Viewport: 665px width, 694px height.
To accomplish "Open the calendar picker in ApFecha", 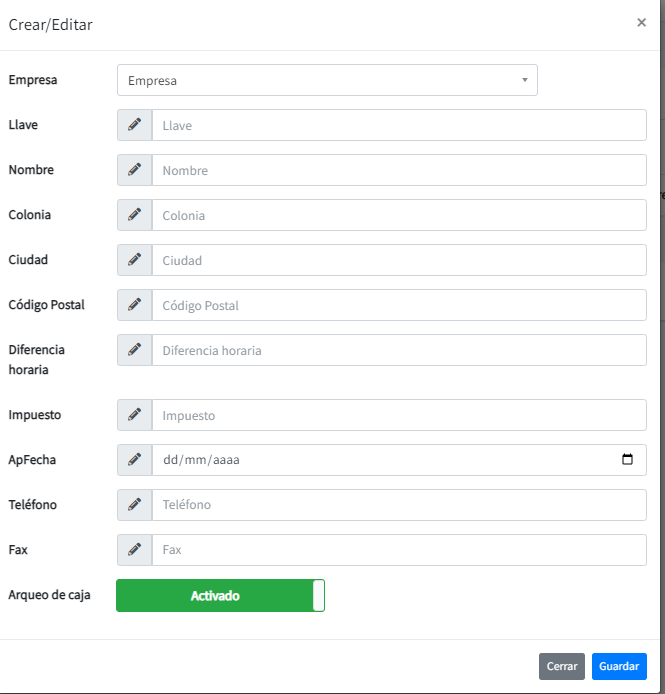I will (628, 460).
